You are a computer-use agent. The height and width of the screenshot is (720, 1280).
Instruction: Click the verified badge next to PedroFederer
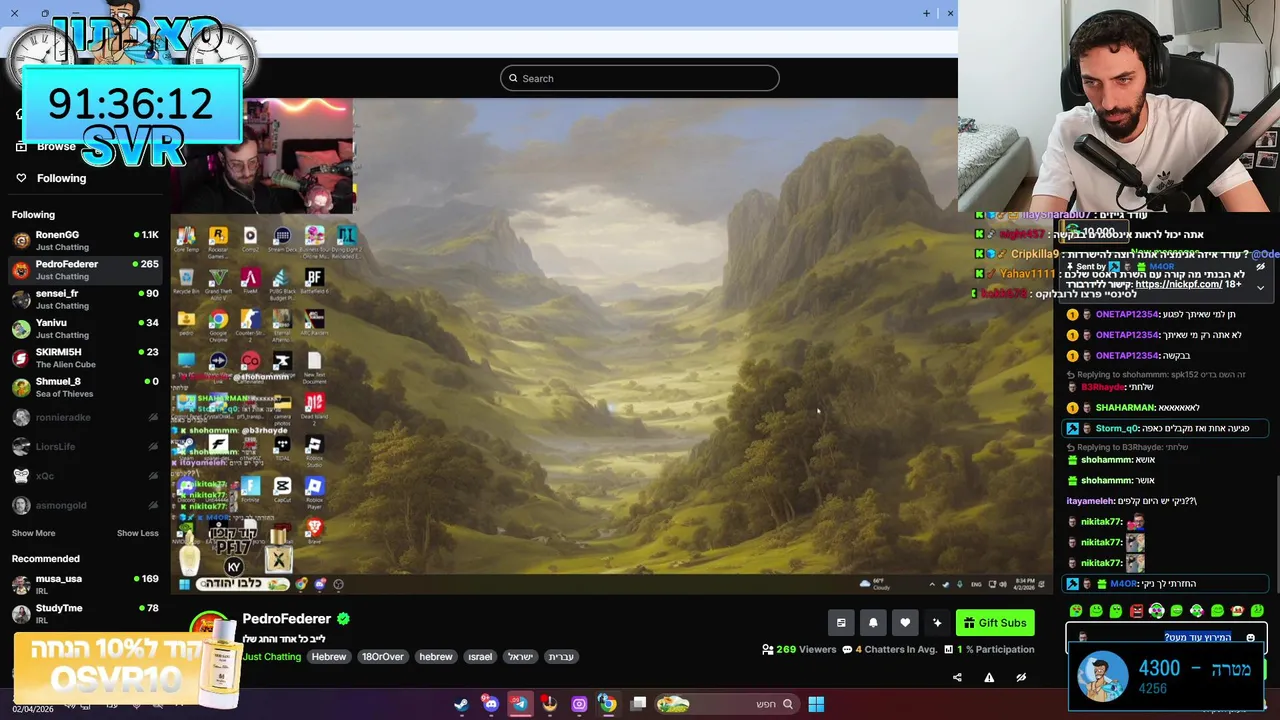[x=343, y=619]
